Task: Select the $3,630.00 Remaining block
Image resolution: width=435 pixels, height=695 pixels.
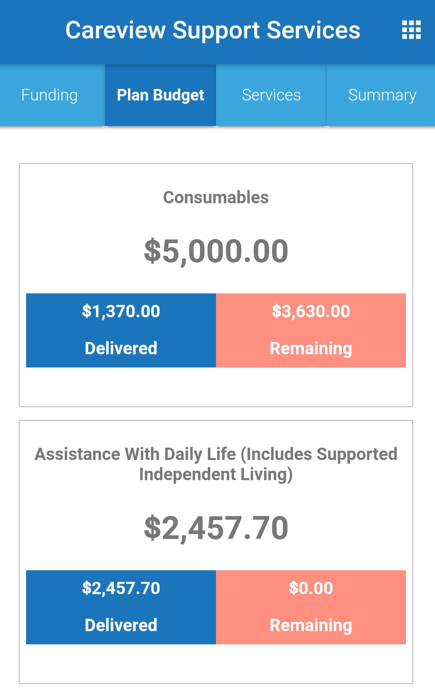Action: pyautogui.click(x=311, y=330)
